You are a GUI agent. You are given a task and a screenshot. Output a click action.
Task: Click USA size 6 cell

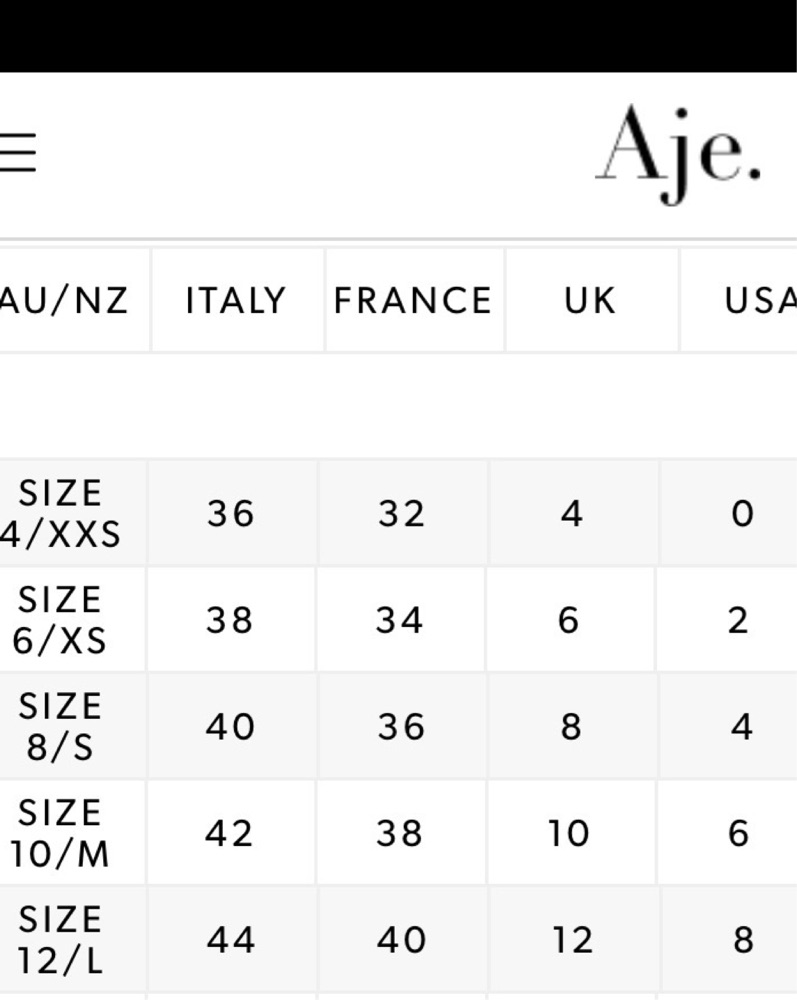[738, 833]
